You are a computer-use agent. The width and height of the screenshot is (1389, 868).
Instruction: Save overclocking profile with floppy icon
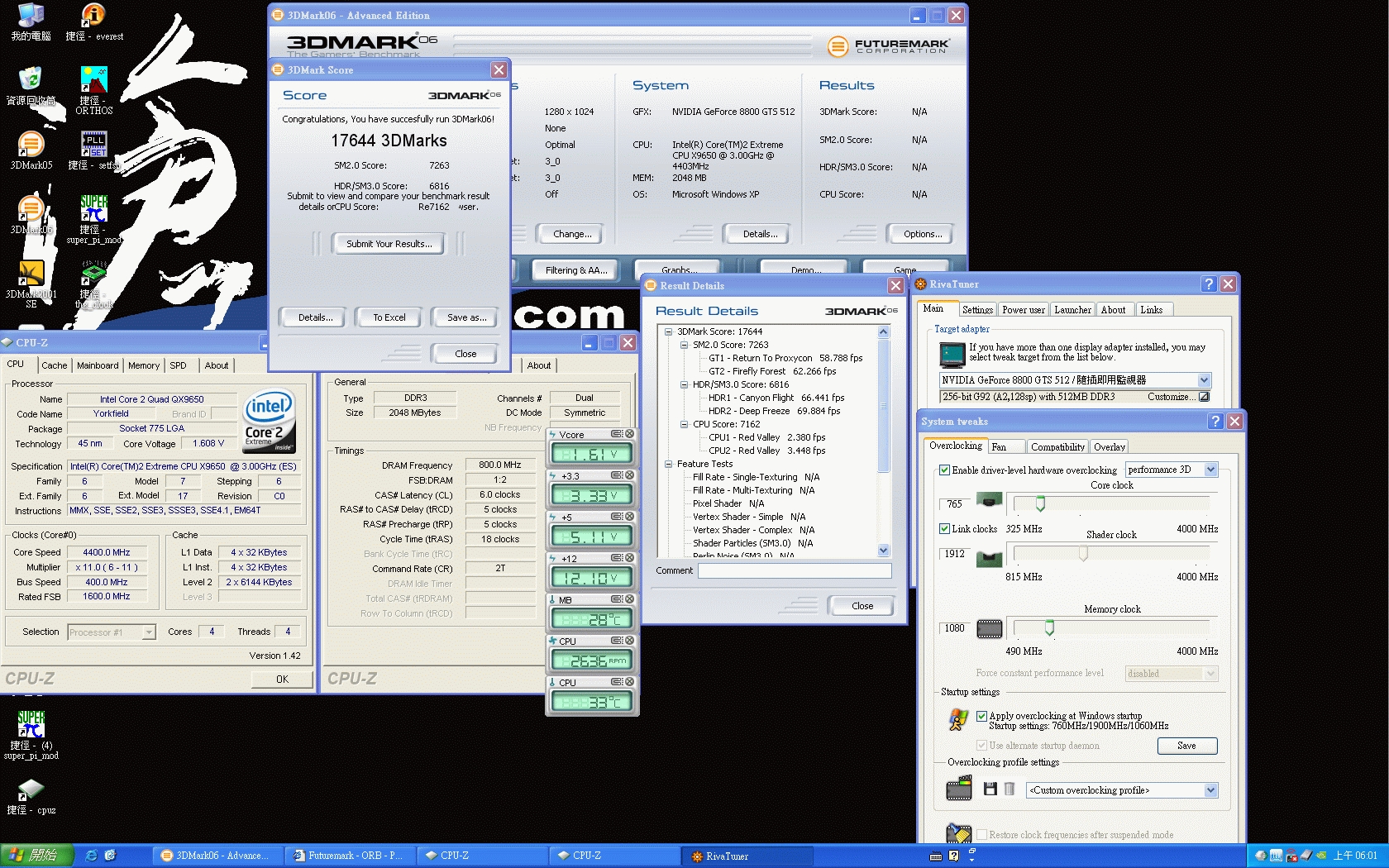point(990,789)
